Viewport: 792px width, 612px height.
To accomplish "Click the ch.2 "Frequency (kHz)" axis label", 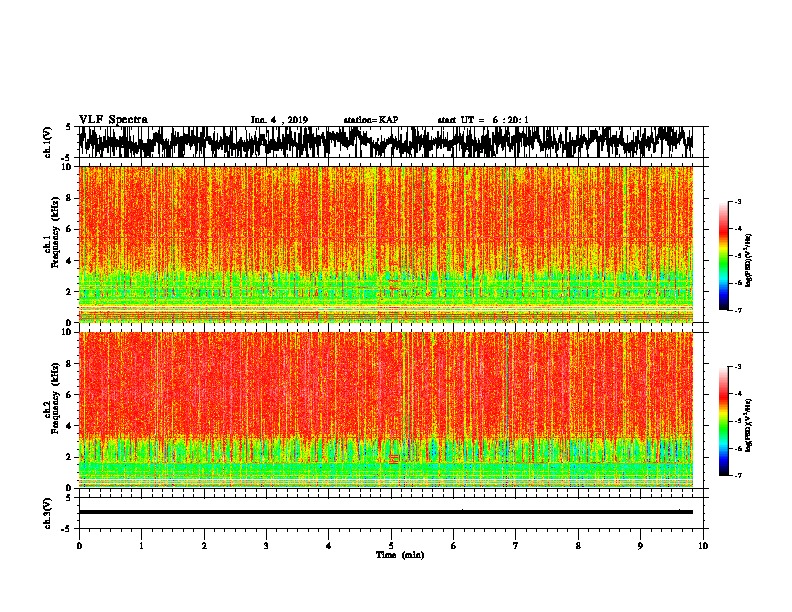I will tap(55, 398).
